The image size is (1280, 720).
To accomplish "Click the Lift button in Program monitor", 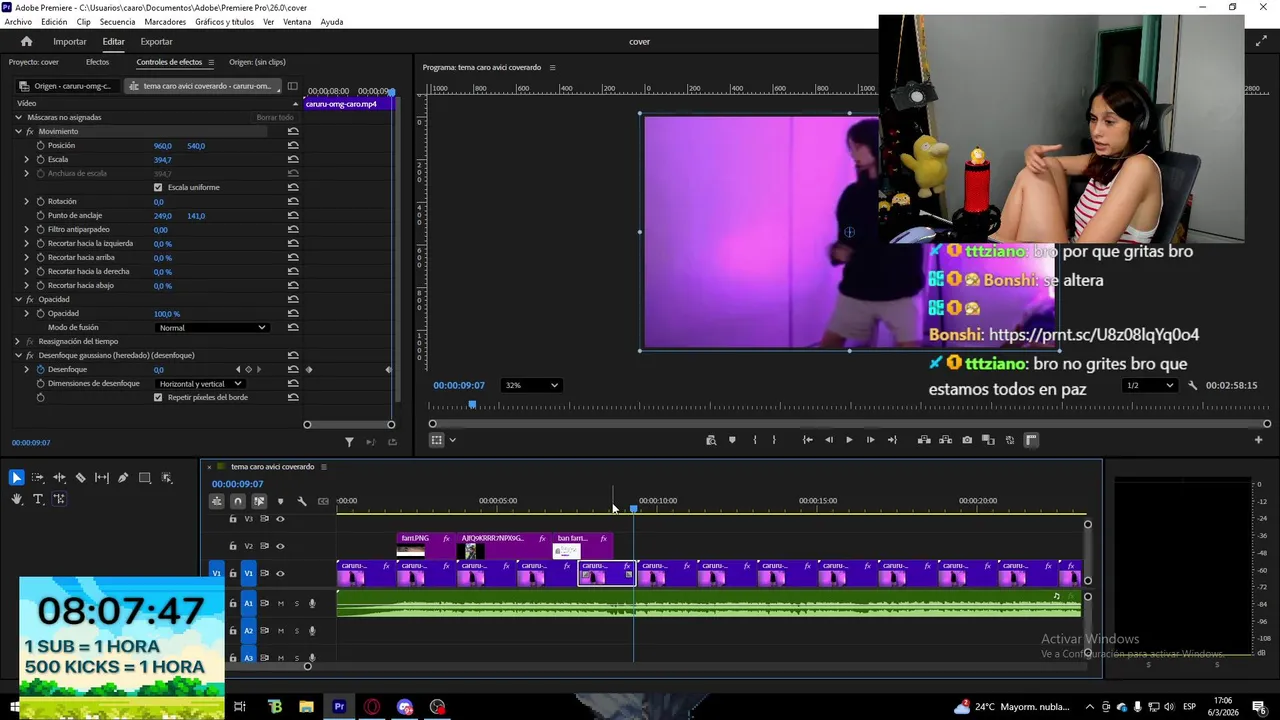I will [924, 440].
